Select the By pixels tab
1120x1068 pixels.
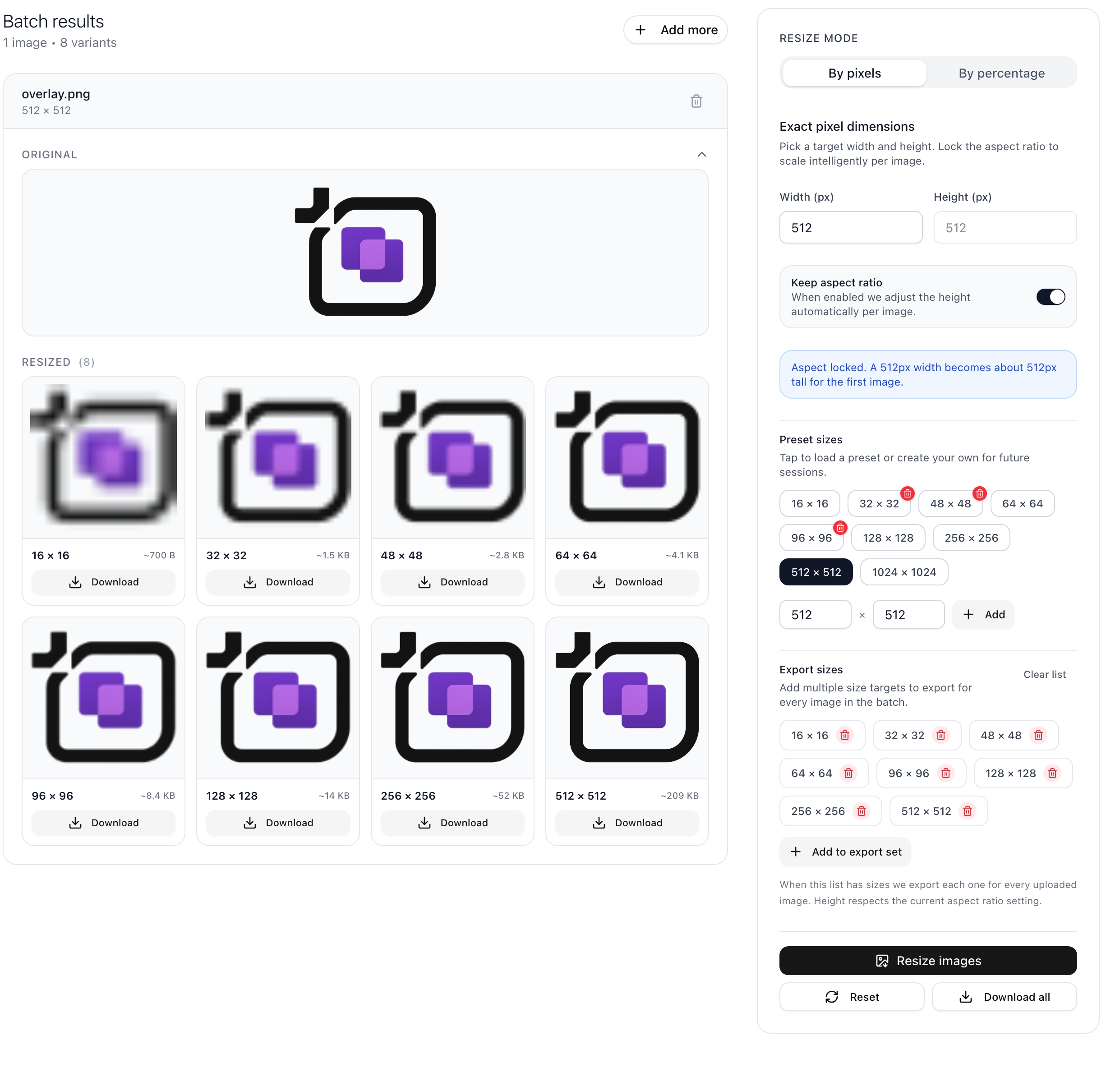coord(854,73)
